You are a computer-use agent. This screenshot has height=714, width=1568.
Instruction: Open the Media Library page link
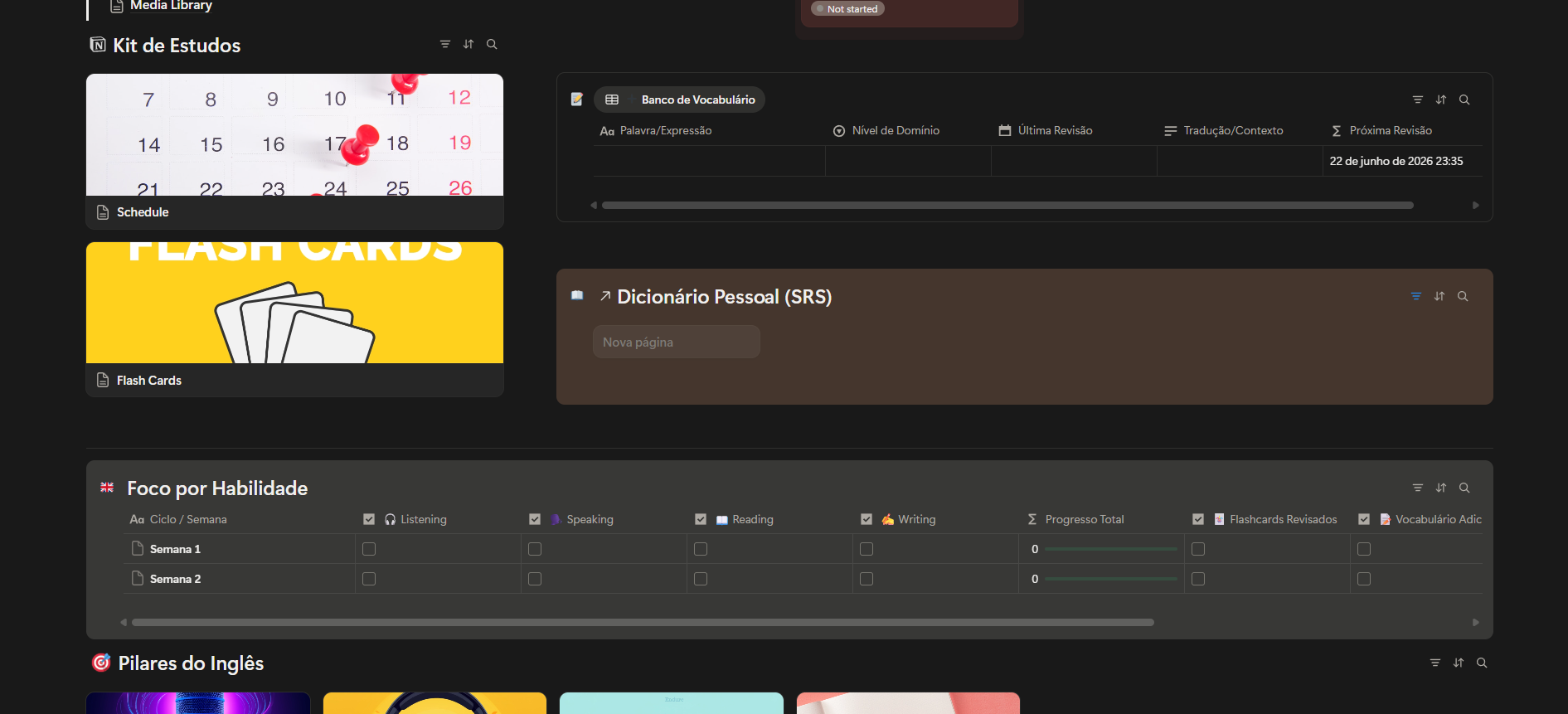click(171, 6)
